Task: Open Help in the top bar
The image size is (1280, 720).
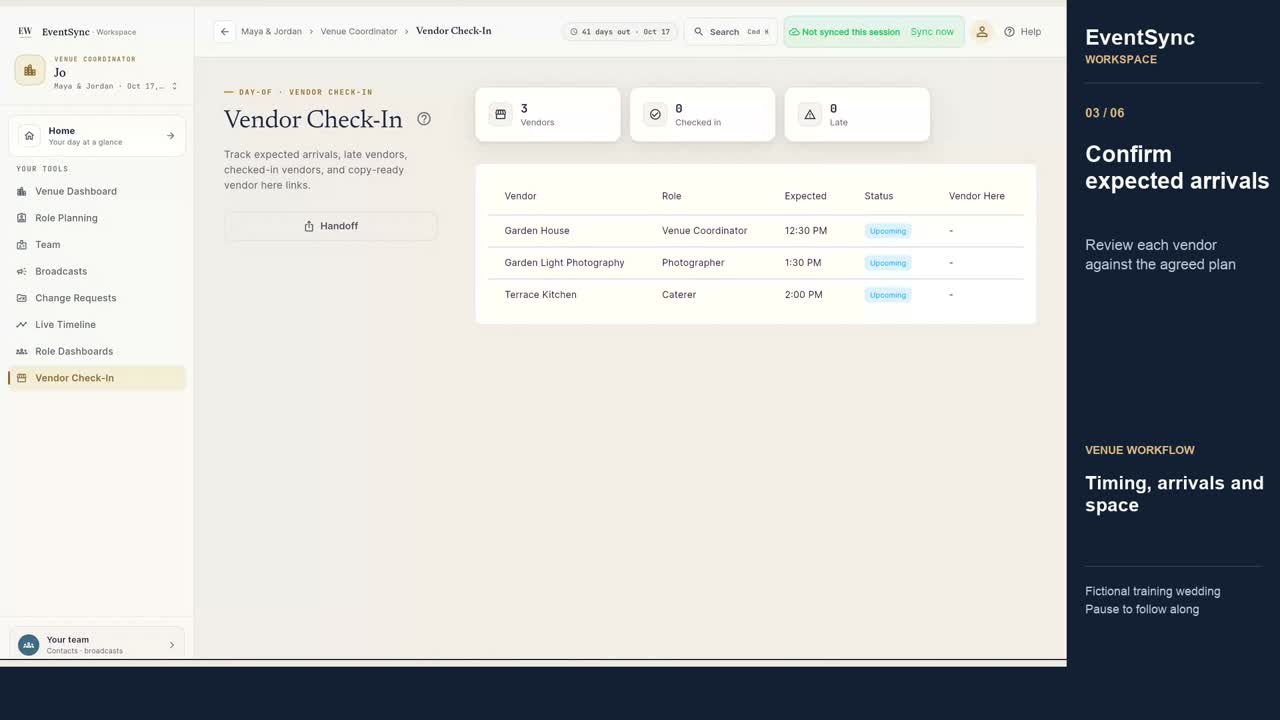Action: pyautogui.click(x=1023, y=32)
